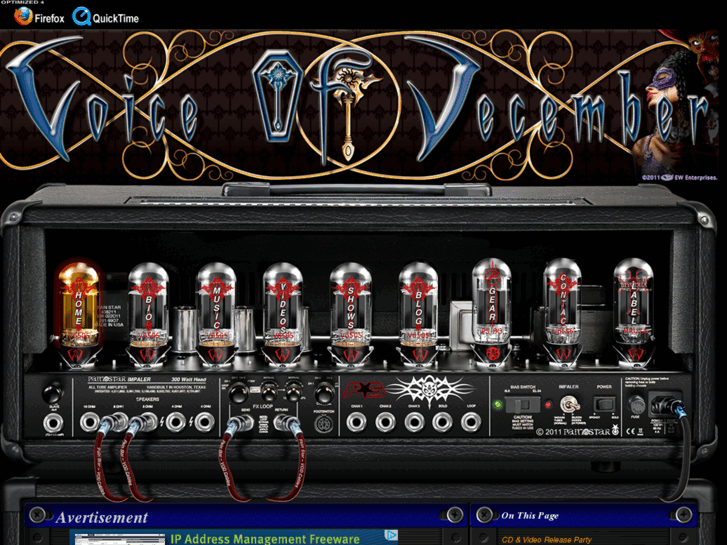Click the SOLO jack
Viewport: 727px width, 545px height.
point(443,422)
